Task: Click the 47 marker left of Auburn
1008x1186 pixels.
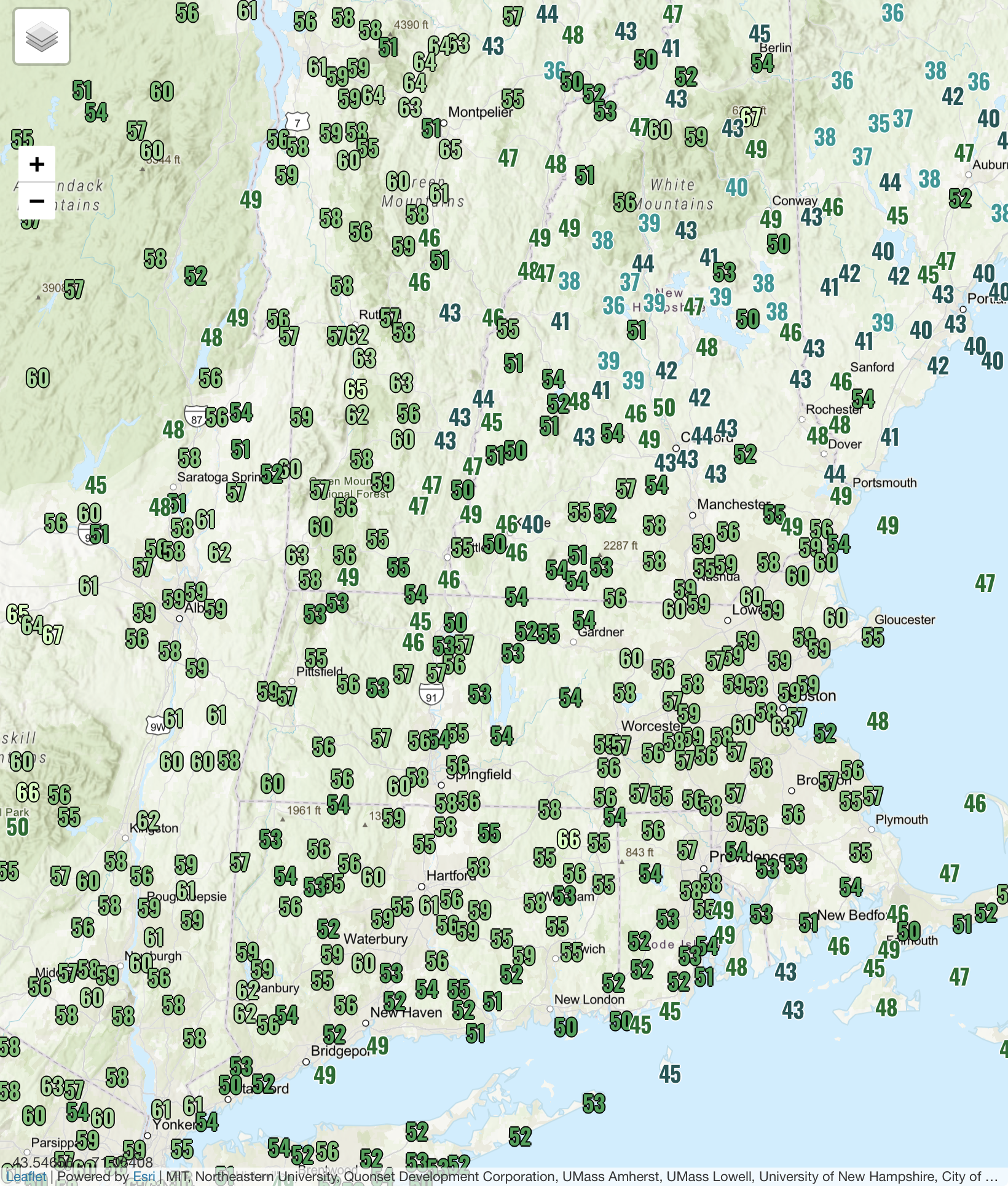Action: point(964,152)
